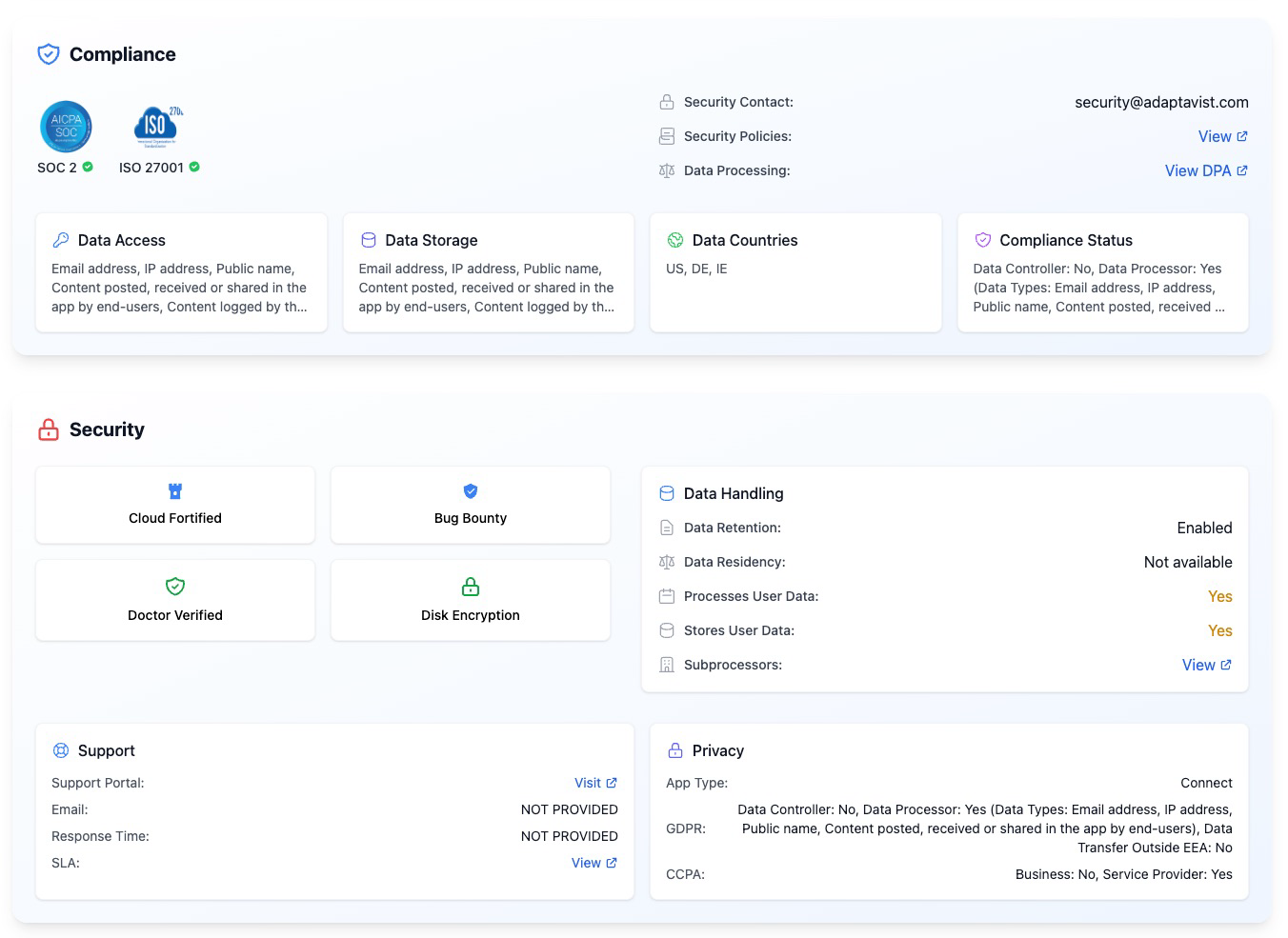Click the Support lifebuoy icon
This screenshot has height=938, width=1288.
(61, 750)
